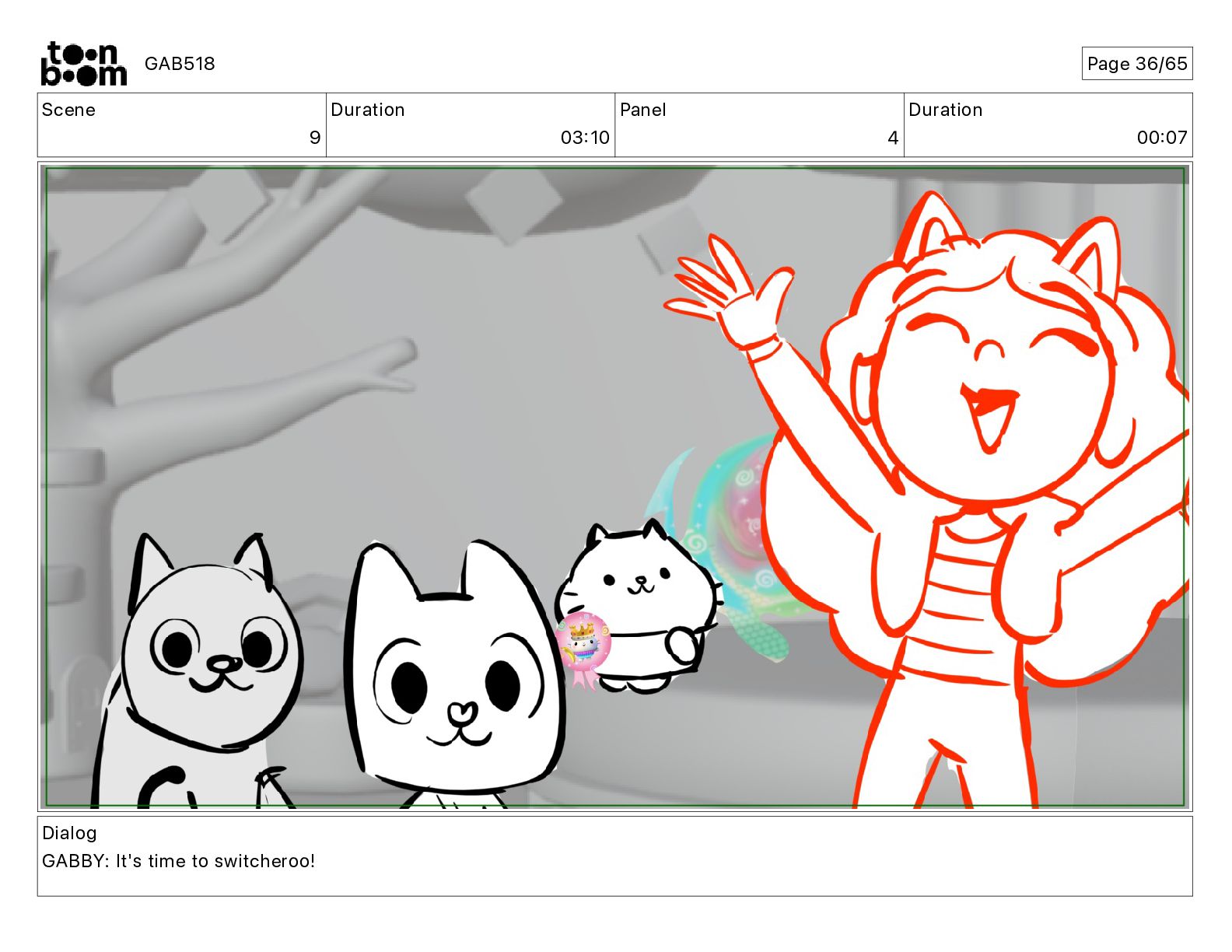Select the scene number 9
The height and width of the screenshot is (952, 1232).
pyautogui.click(x=314, y=138)
